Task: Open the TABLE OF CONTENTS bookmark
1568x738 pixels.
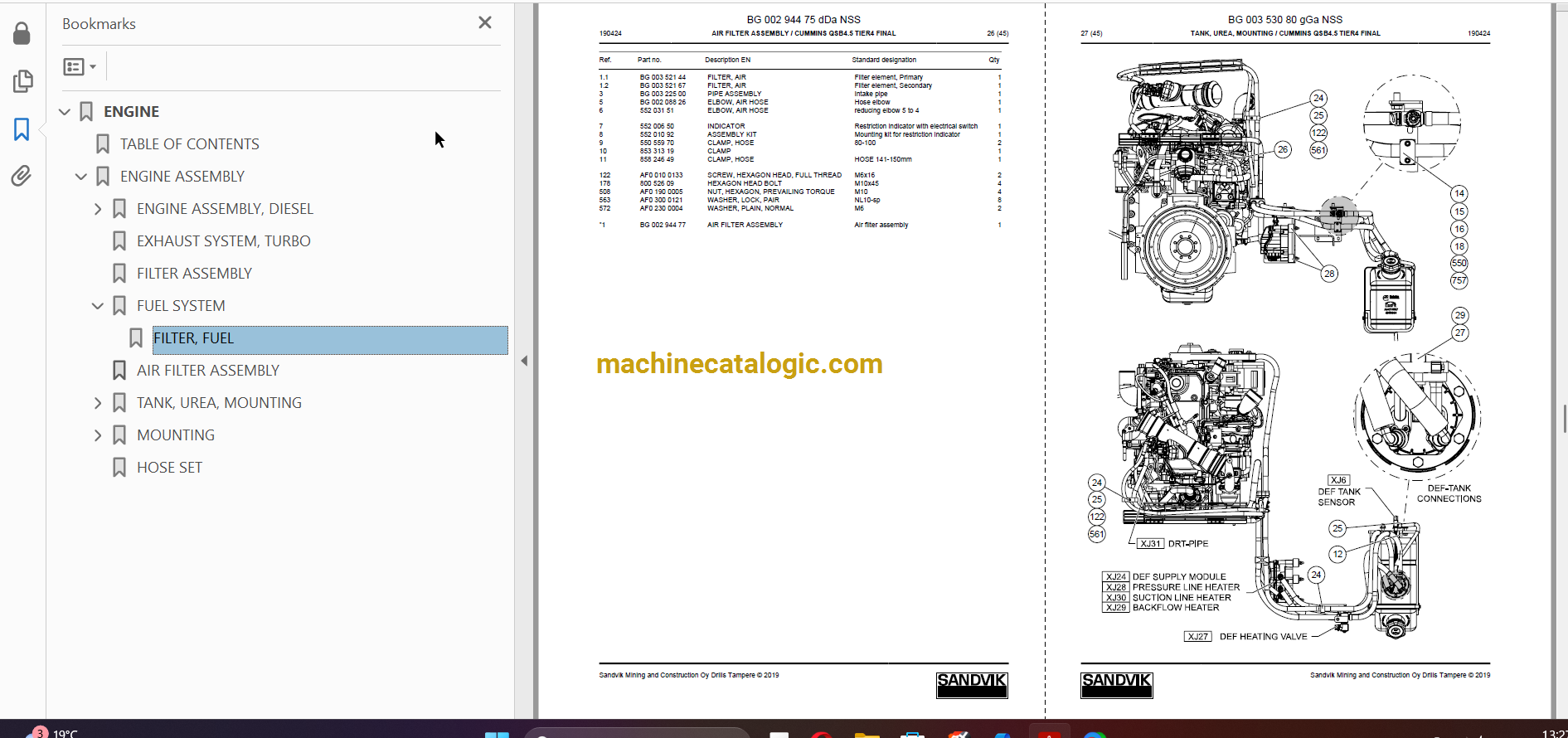Action: pos(190,144)
